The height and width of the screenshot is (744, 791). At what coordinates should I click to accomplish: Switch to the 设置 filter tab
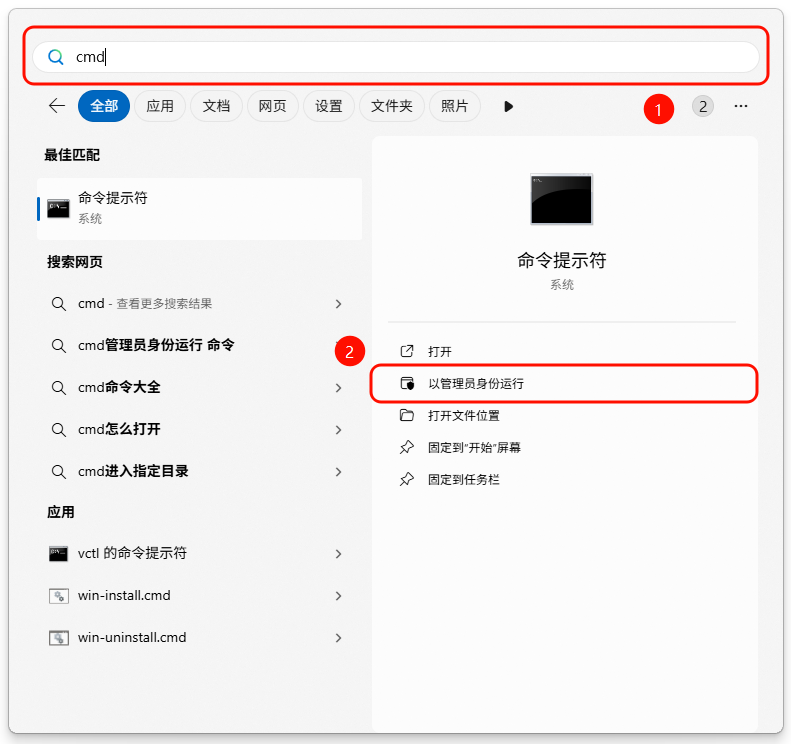329,106
